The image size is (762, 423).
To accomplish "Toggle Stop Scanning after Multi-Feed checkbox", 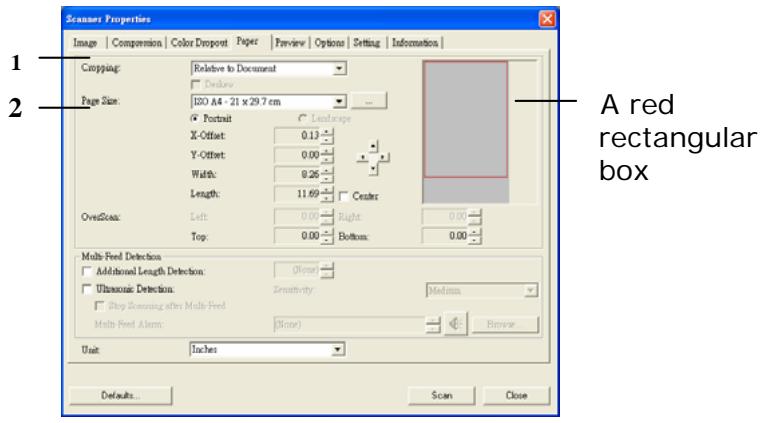I will point(99,306).
